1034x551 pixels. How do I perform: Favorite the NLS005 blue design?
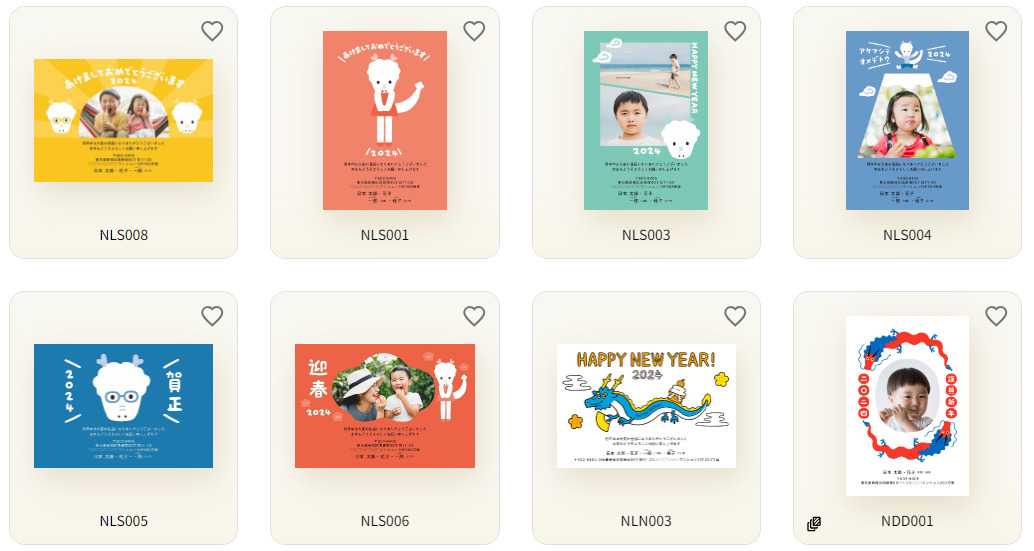click(x=212, y=316)
